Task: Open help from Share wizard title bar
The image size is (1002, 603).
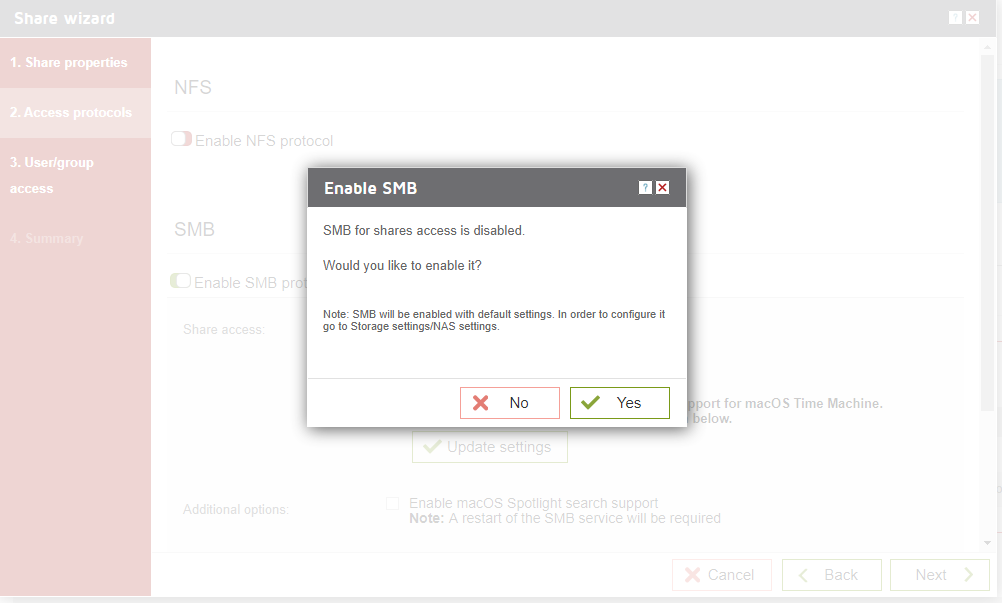Action: click(x=955, y=18)
